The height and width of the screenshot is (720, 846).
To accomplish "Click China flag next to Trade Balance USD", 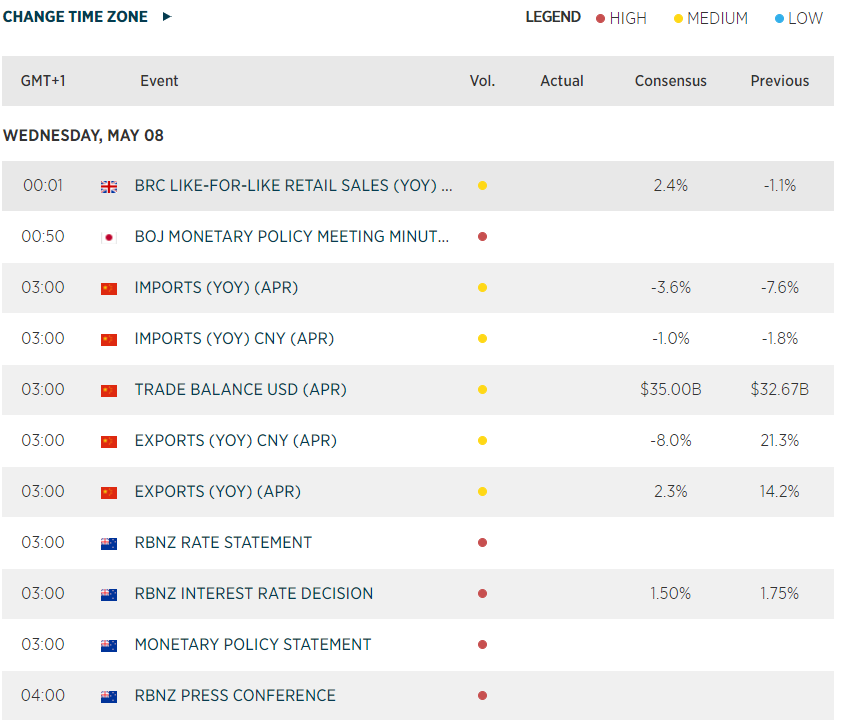I will click(x=109, y=390).
